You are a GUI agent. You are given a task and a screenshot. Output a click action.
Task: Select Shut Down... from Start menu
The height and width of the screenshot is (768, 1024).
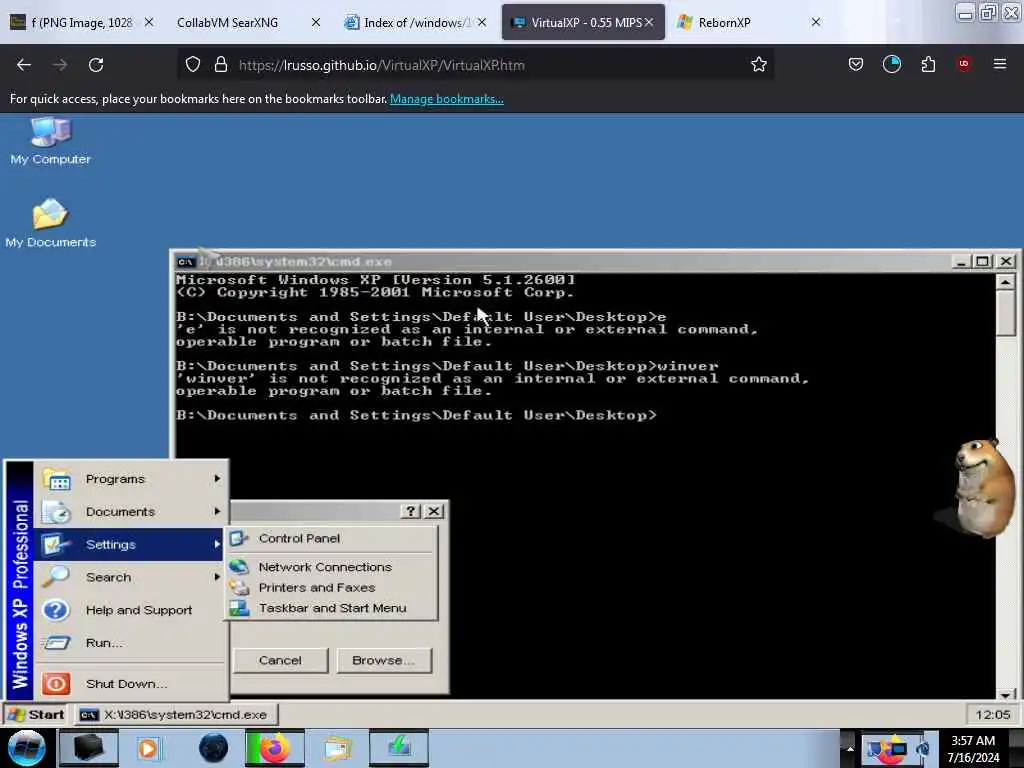pyautogui.click(x=129, y=684)
